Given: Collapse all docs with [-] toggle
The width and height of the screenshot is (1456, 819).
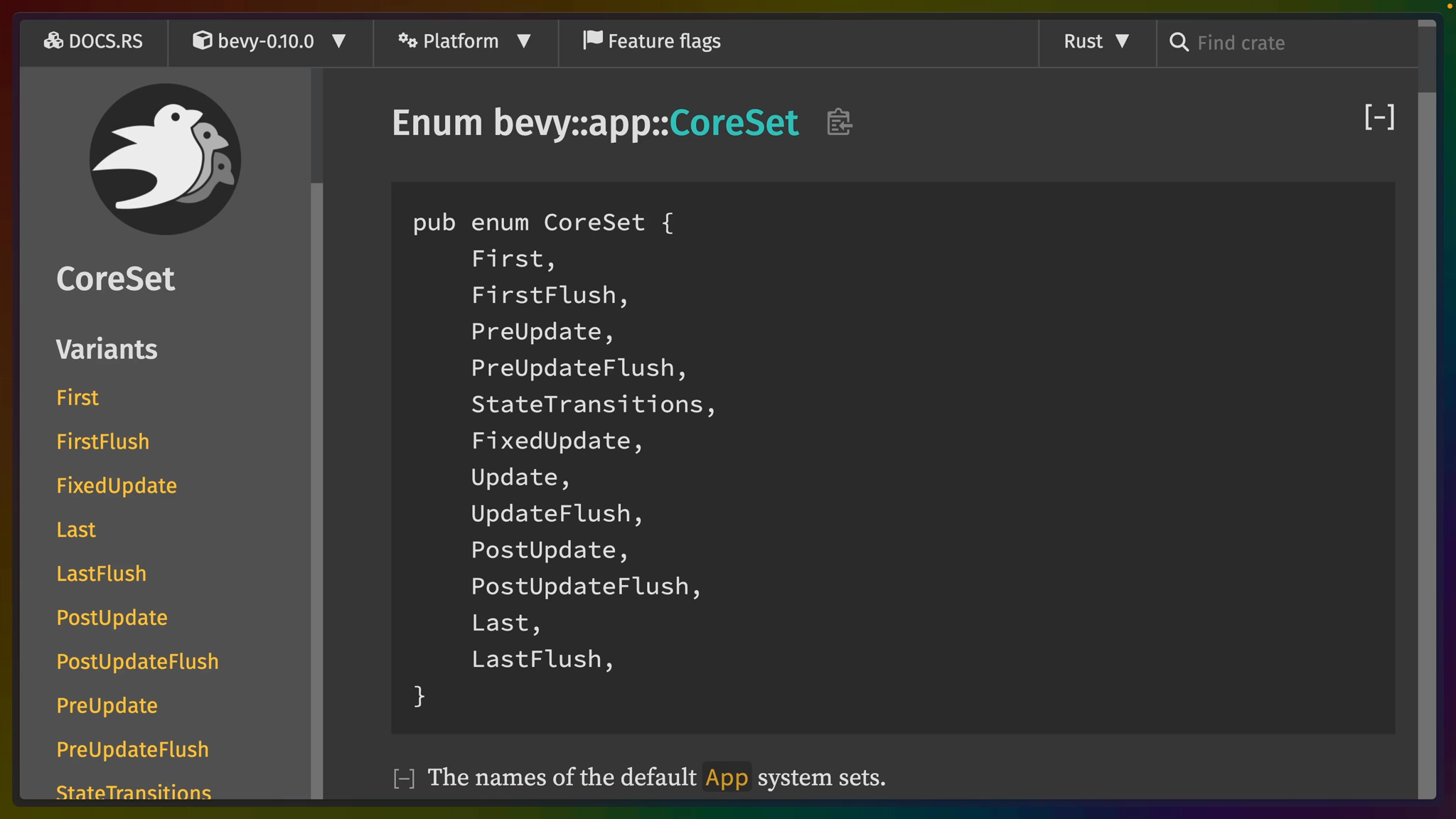Looking at the screenshot, I should (1379, 117).
